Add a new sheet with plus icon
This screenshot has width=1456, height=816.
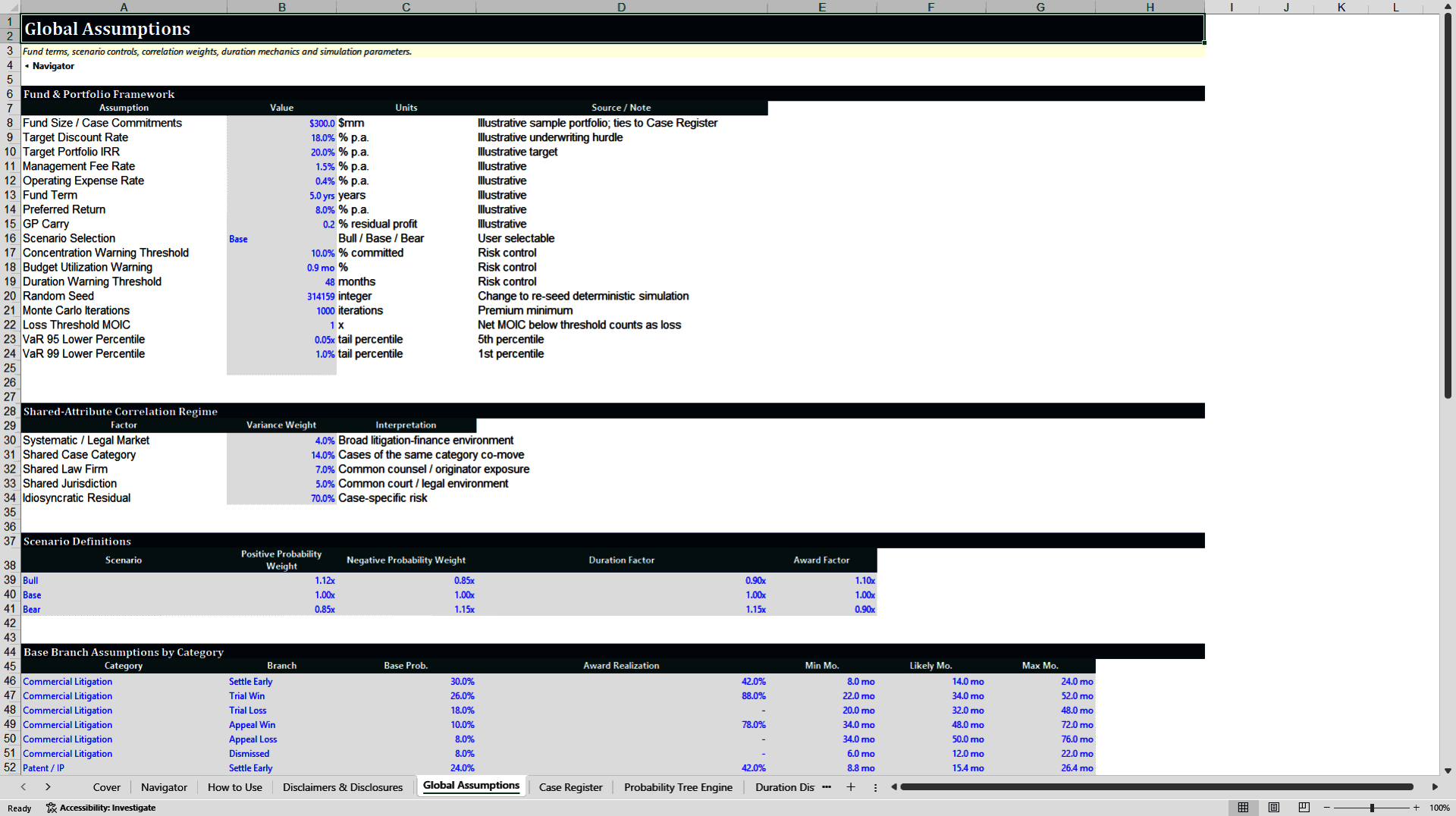[851, 787]
